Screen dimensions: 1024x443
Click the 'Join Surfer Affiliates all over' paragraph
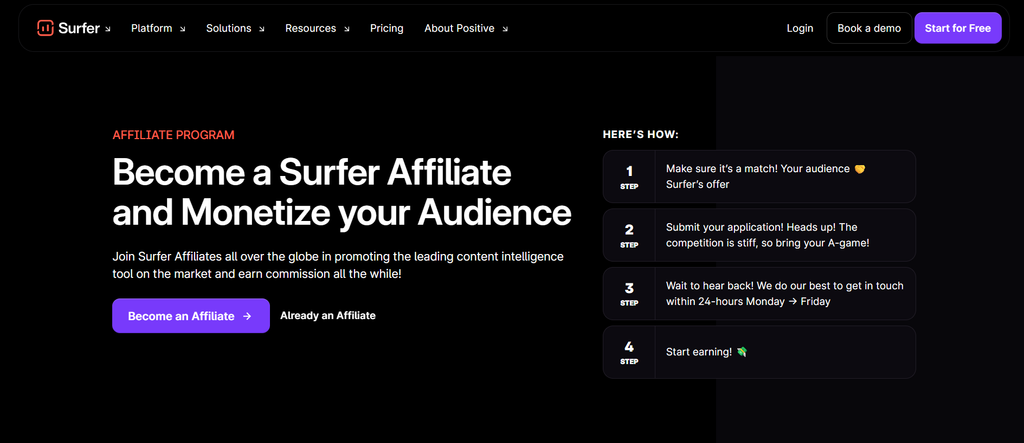(x=338, y=265)
